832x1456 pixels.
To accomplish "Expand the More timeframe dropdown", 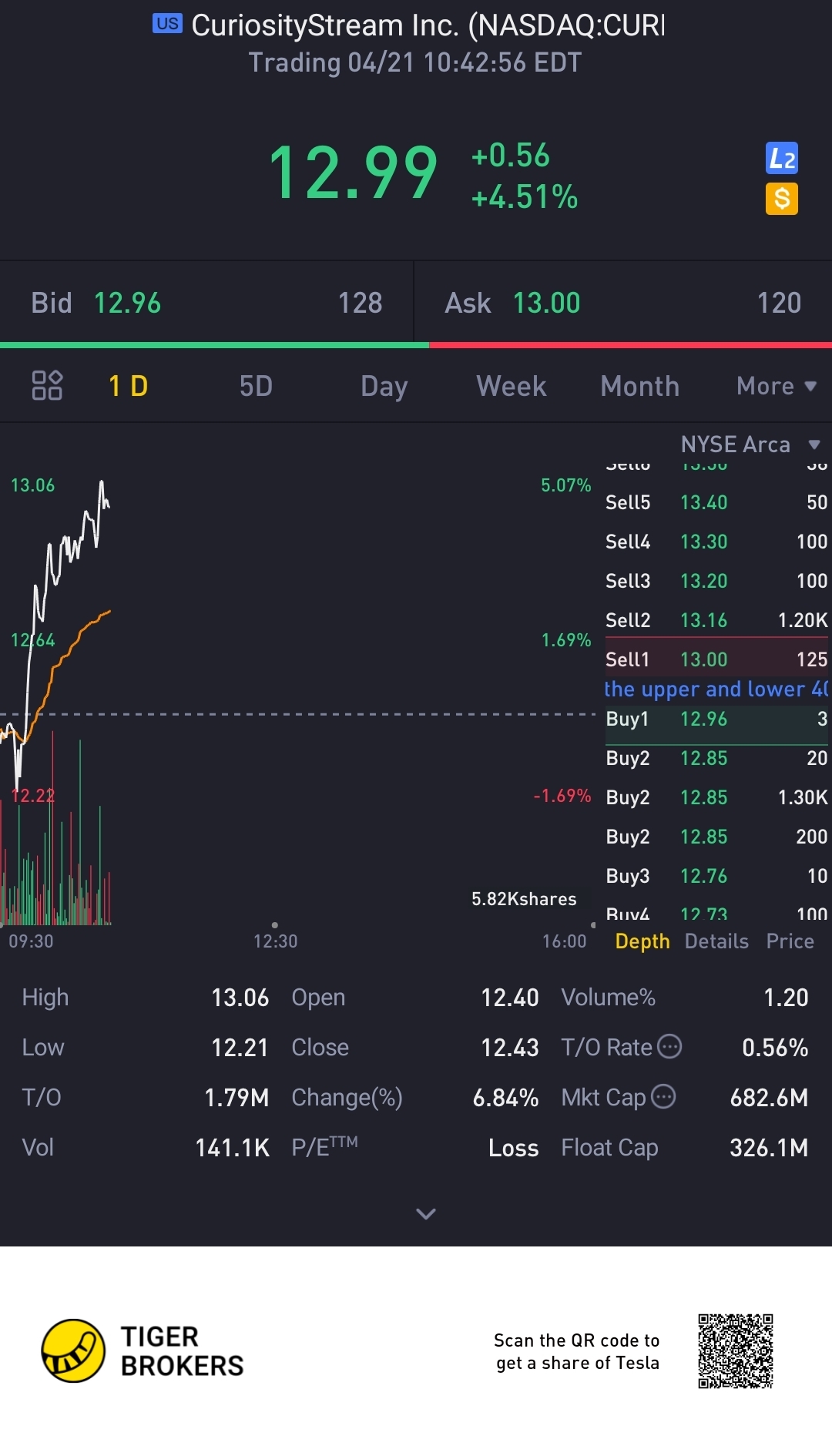I will (776, 386).
